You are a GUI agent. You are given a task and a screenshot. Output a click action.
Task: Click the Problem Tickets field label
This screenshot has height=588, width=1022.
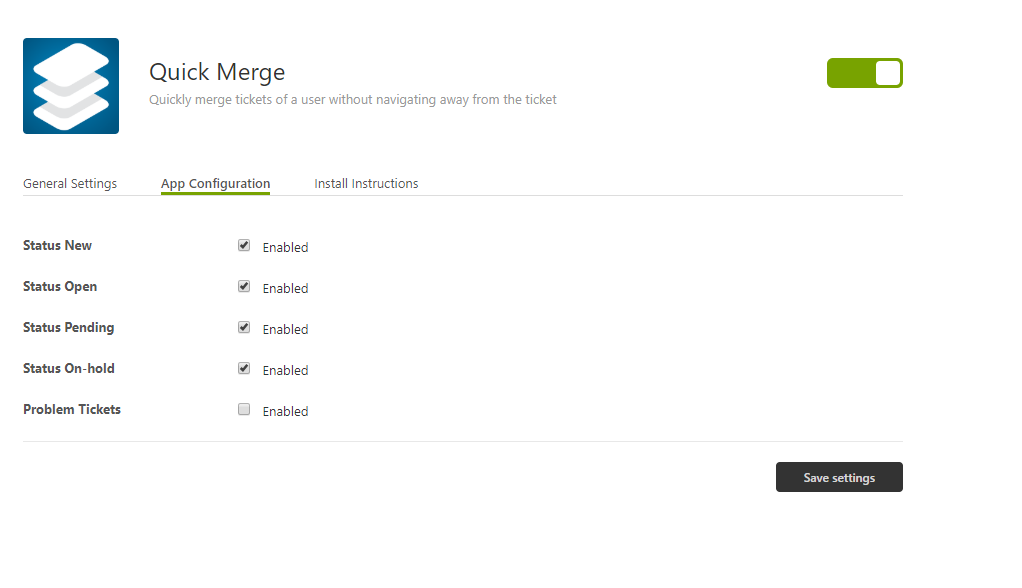(x=72, y=410)
